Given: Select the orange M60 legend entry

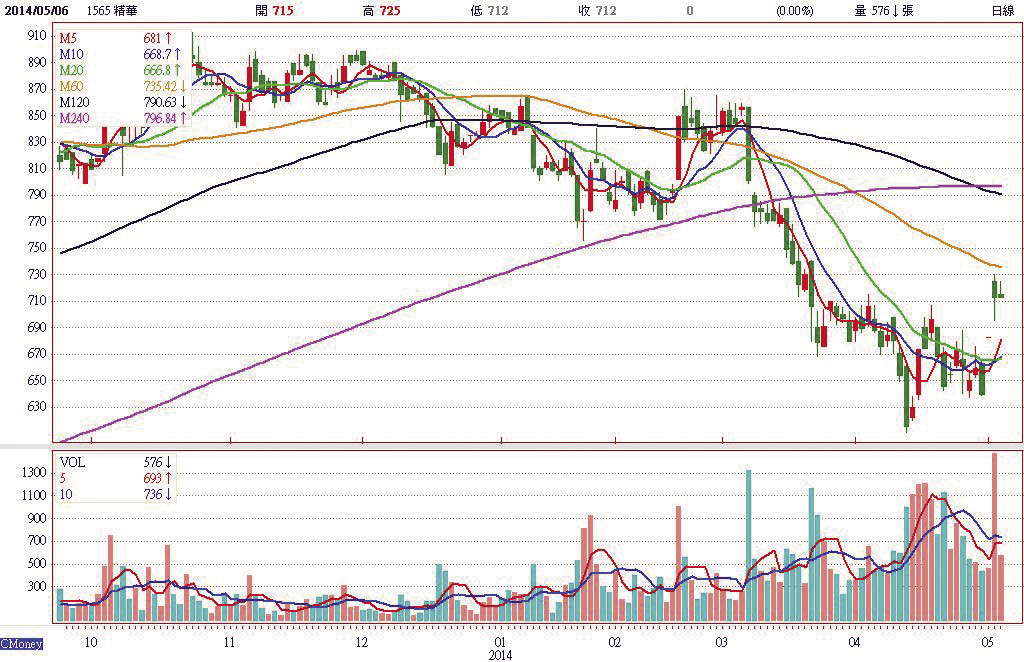Looking at the screenshot, I should (71, 86).
